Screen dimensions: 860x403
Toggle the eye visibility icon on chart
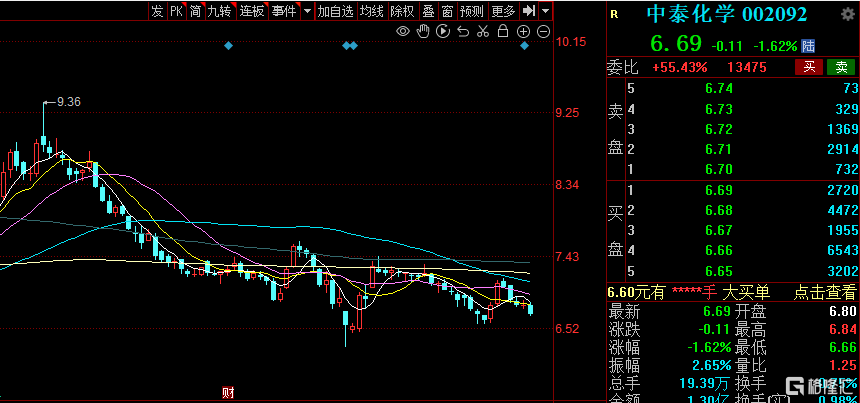point(403,31)
